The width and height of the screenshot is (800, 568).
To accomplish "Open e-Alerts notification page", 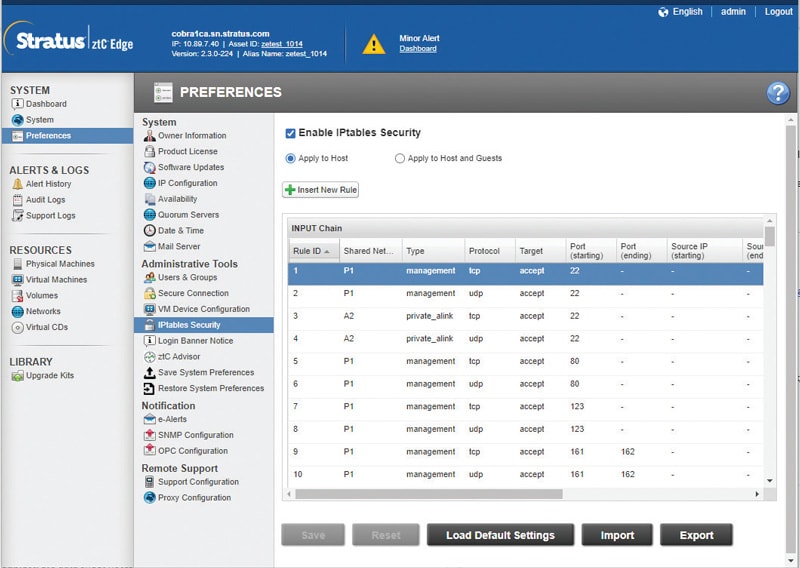I will pos(172,419).
